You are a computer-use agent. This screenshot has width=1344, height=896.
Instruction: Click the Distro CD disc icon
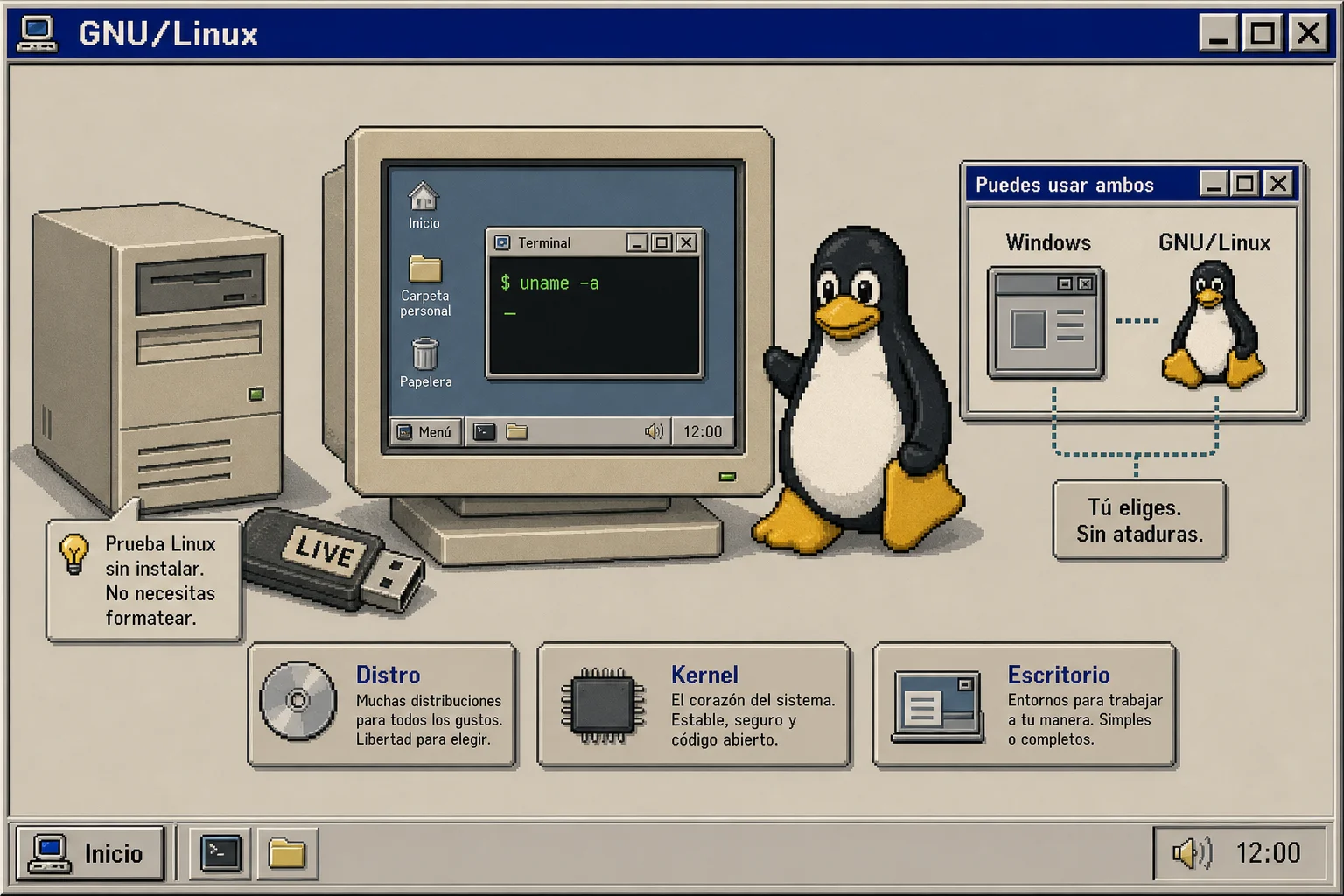[298, 700]
